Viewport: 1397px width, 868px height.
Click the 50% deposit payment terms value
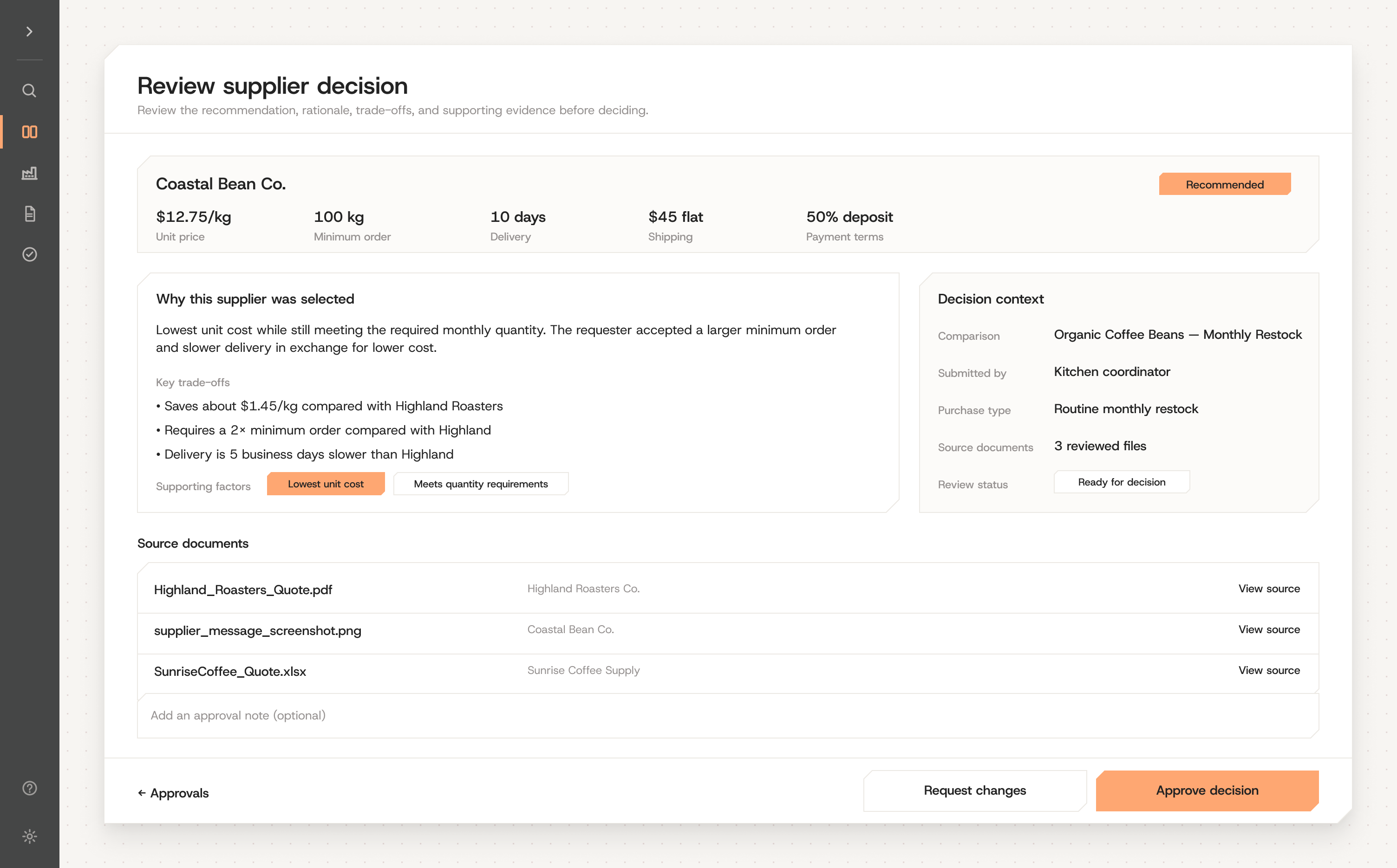[x=849, y=217]
